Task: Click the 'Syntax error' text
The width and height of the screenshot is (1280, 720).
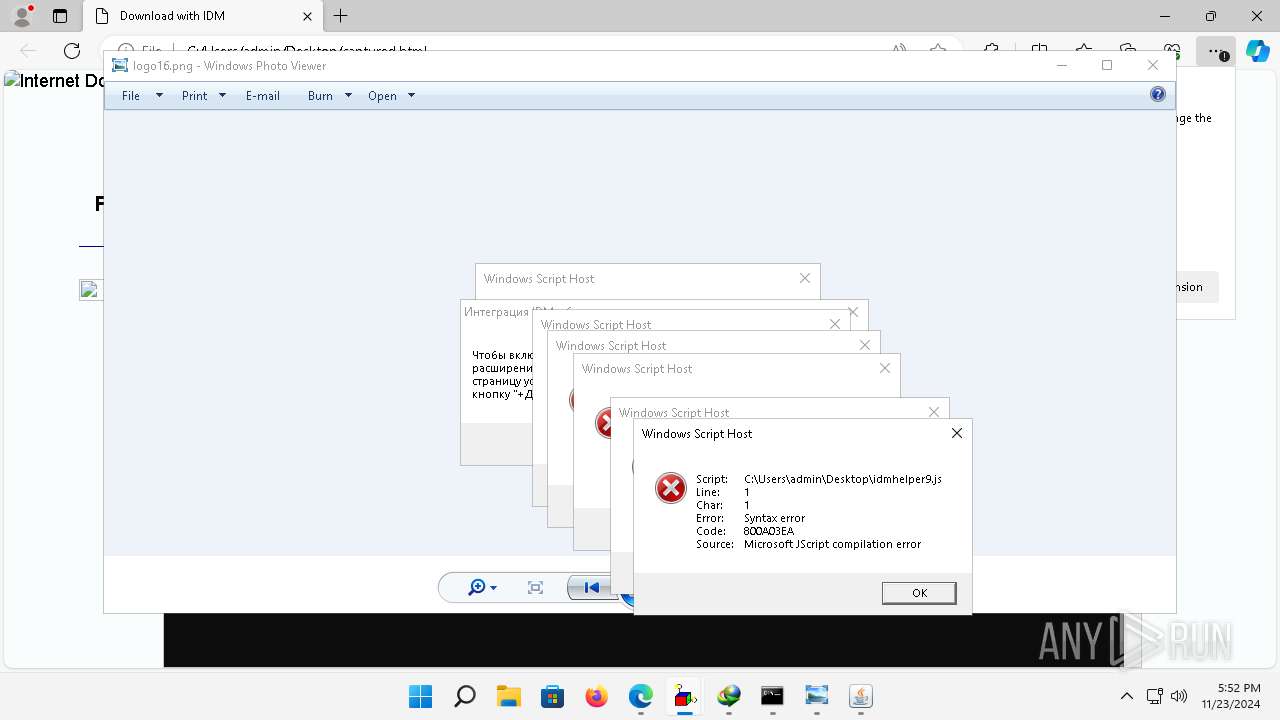Action: [x=774, y=518]
